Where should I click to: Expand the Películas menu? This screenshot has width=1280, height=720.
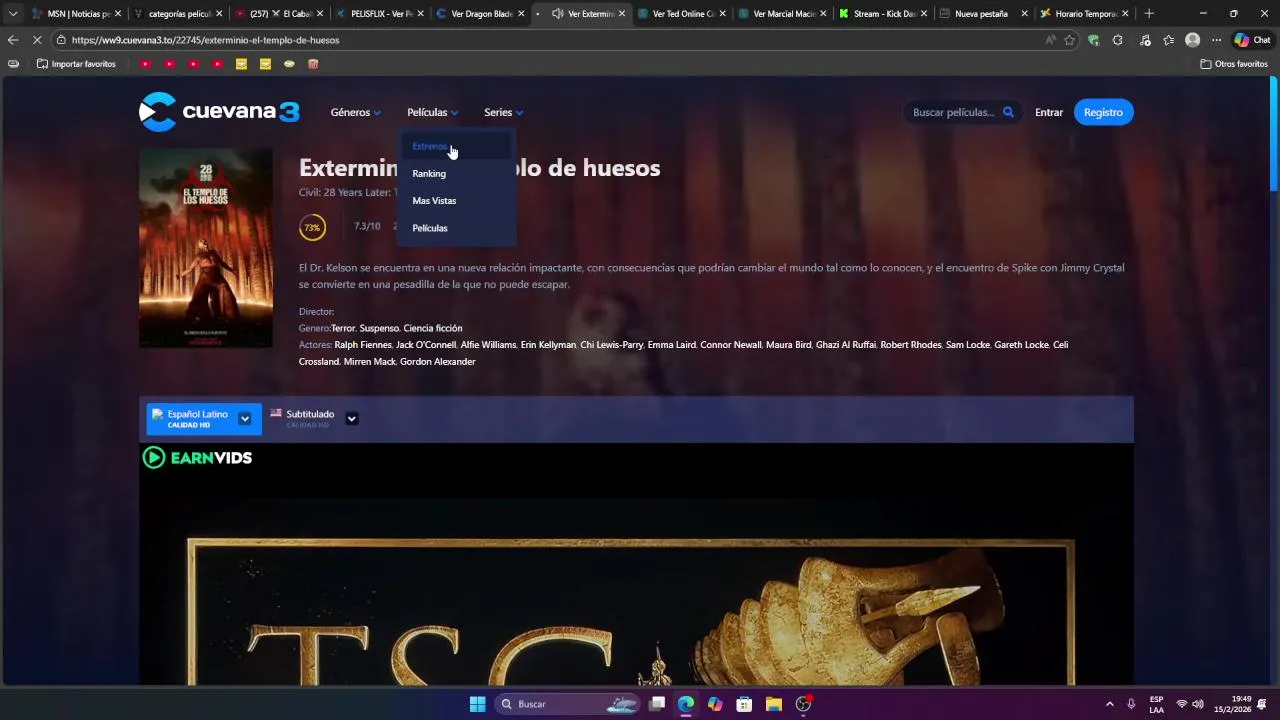click(432, 112)
